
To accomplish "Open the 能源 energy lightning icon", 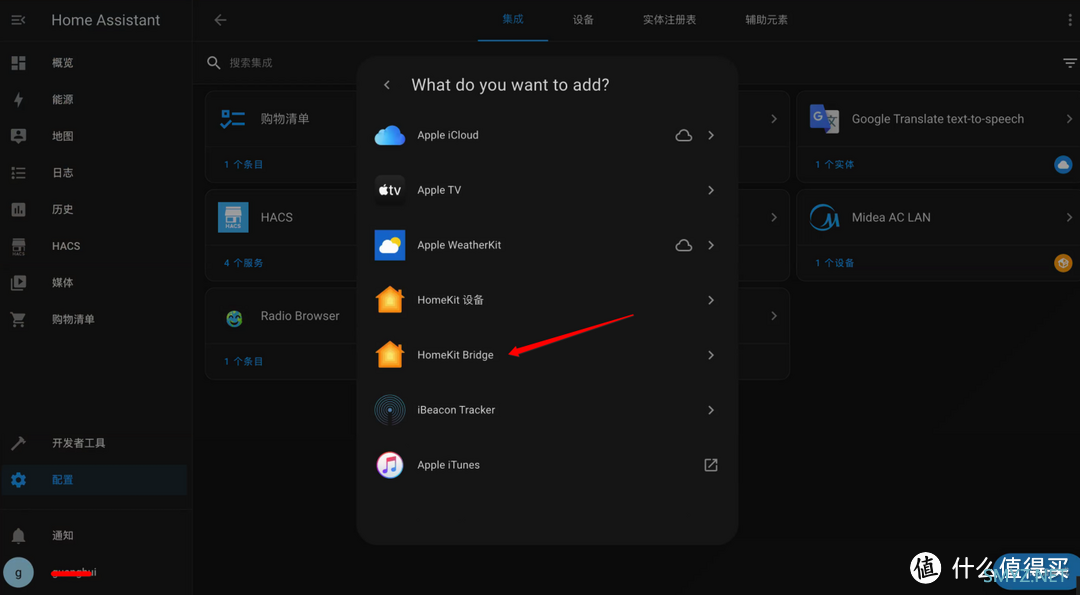I will 19,99.
